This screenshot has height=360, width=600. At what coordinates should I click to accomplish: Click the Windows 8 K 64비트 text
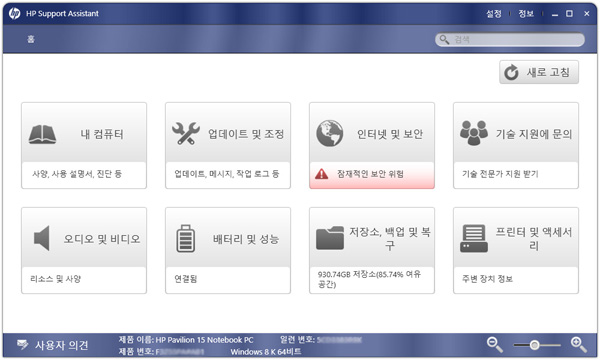pyautogui.click(x=266, y=352)
